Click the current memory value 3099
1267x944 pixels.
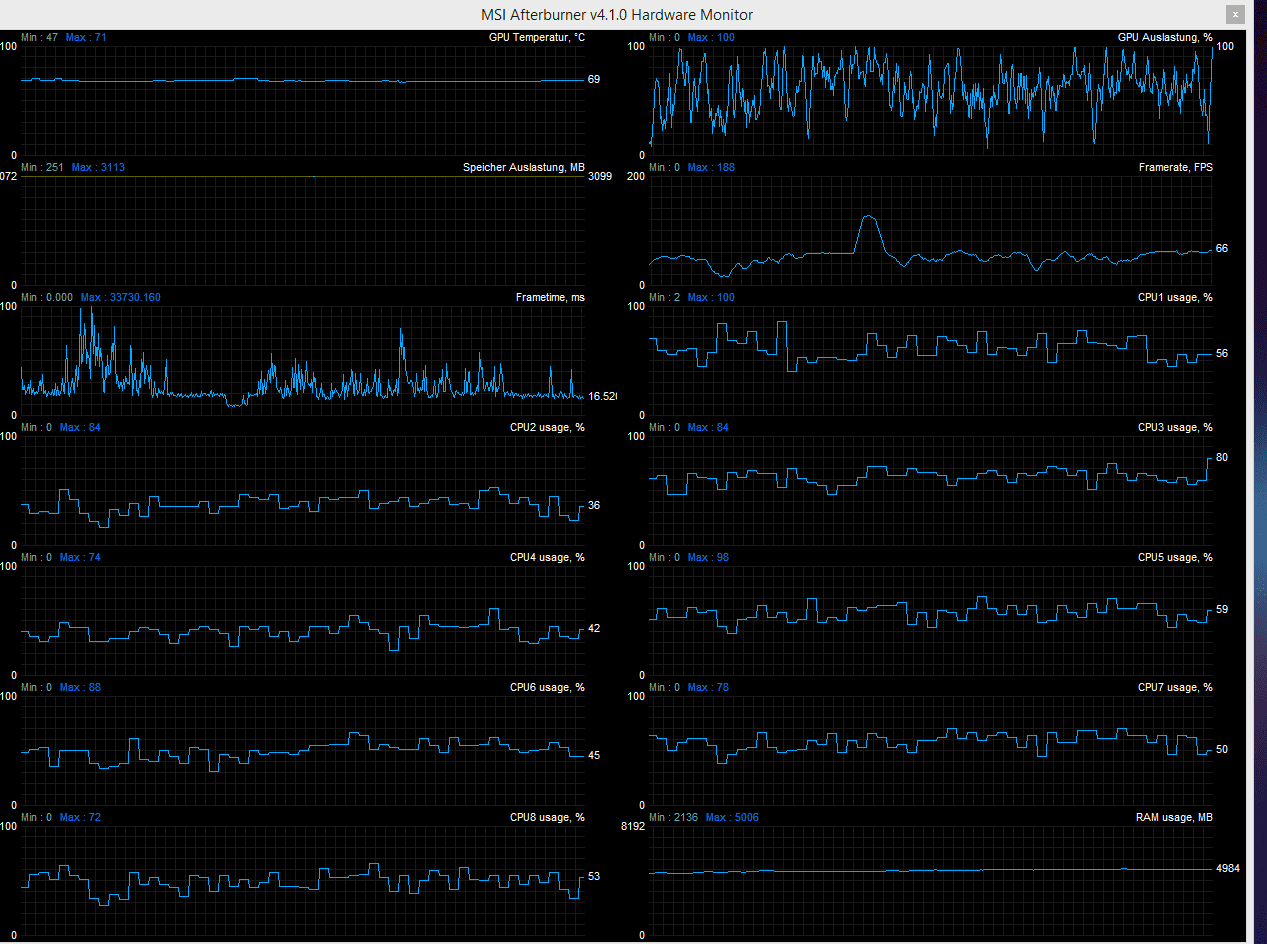click(x=600, y=177)
